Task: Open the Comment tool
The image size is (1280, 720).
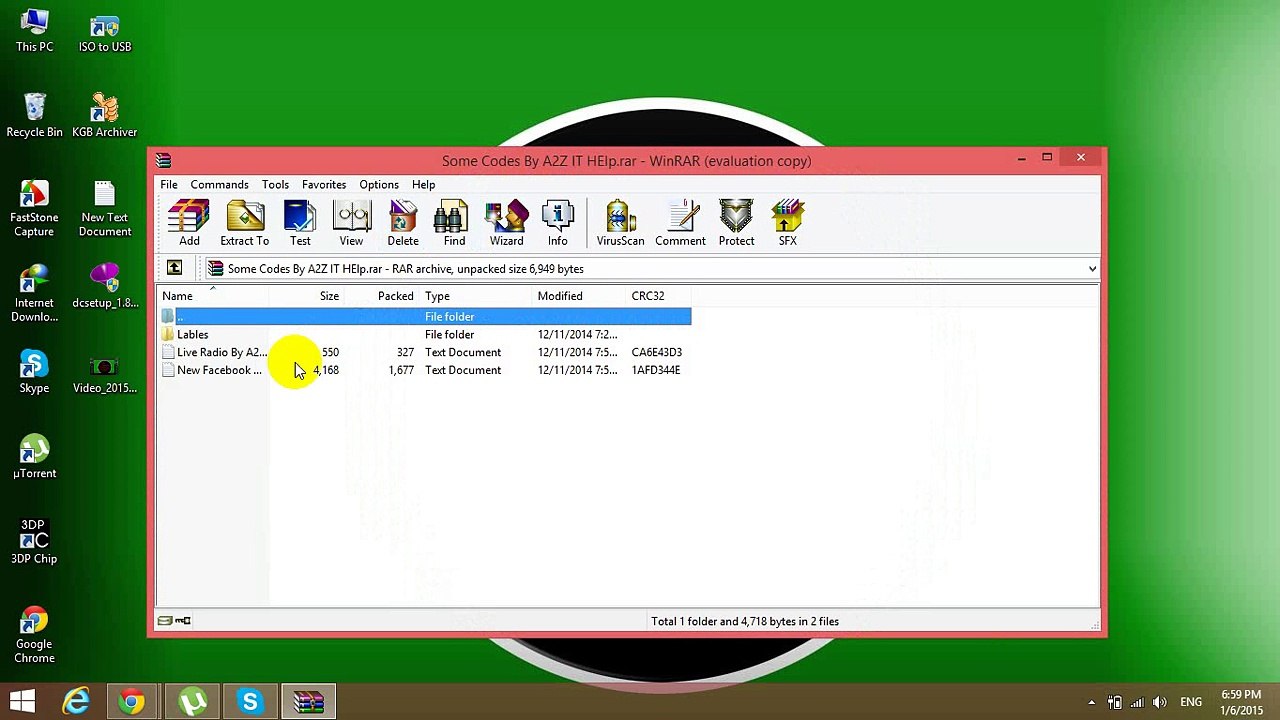Action: click(680, 223)
